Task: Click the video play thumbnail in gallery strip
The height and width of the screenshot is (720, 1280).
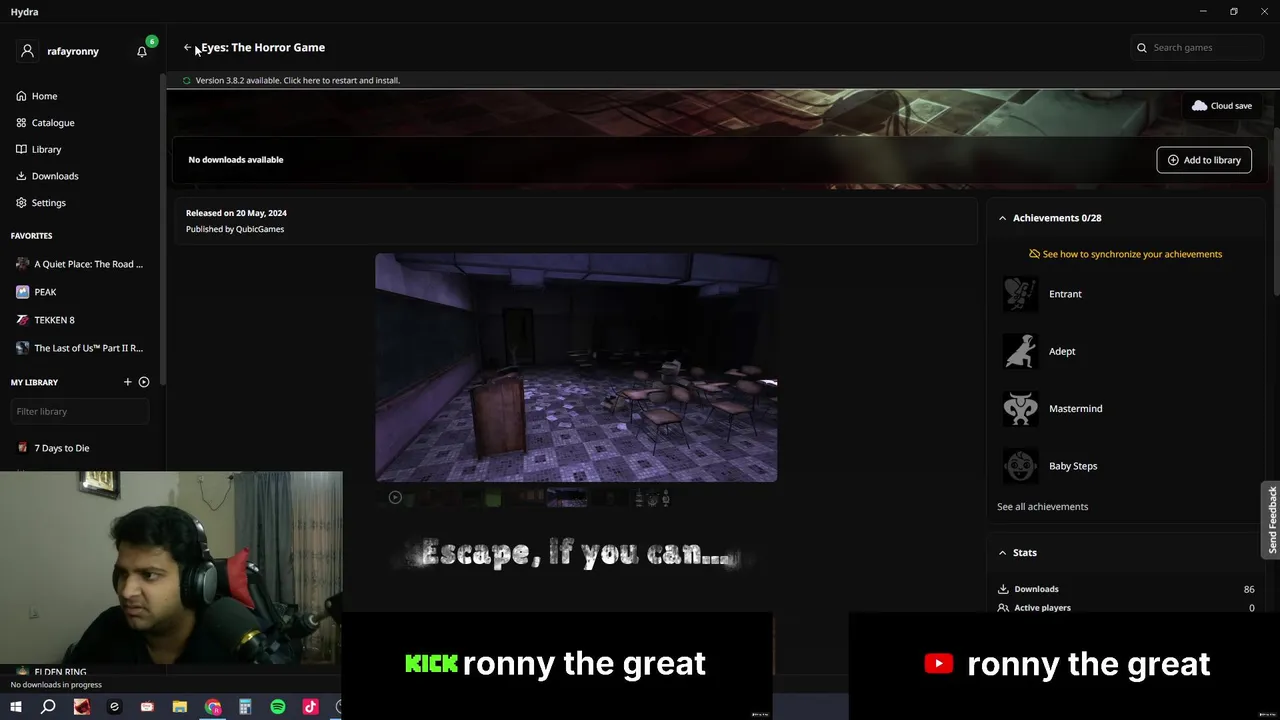Action: (x=395, y=498)
